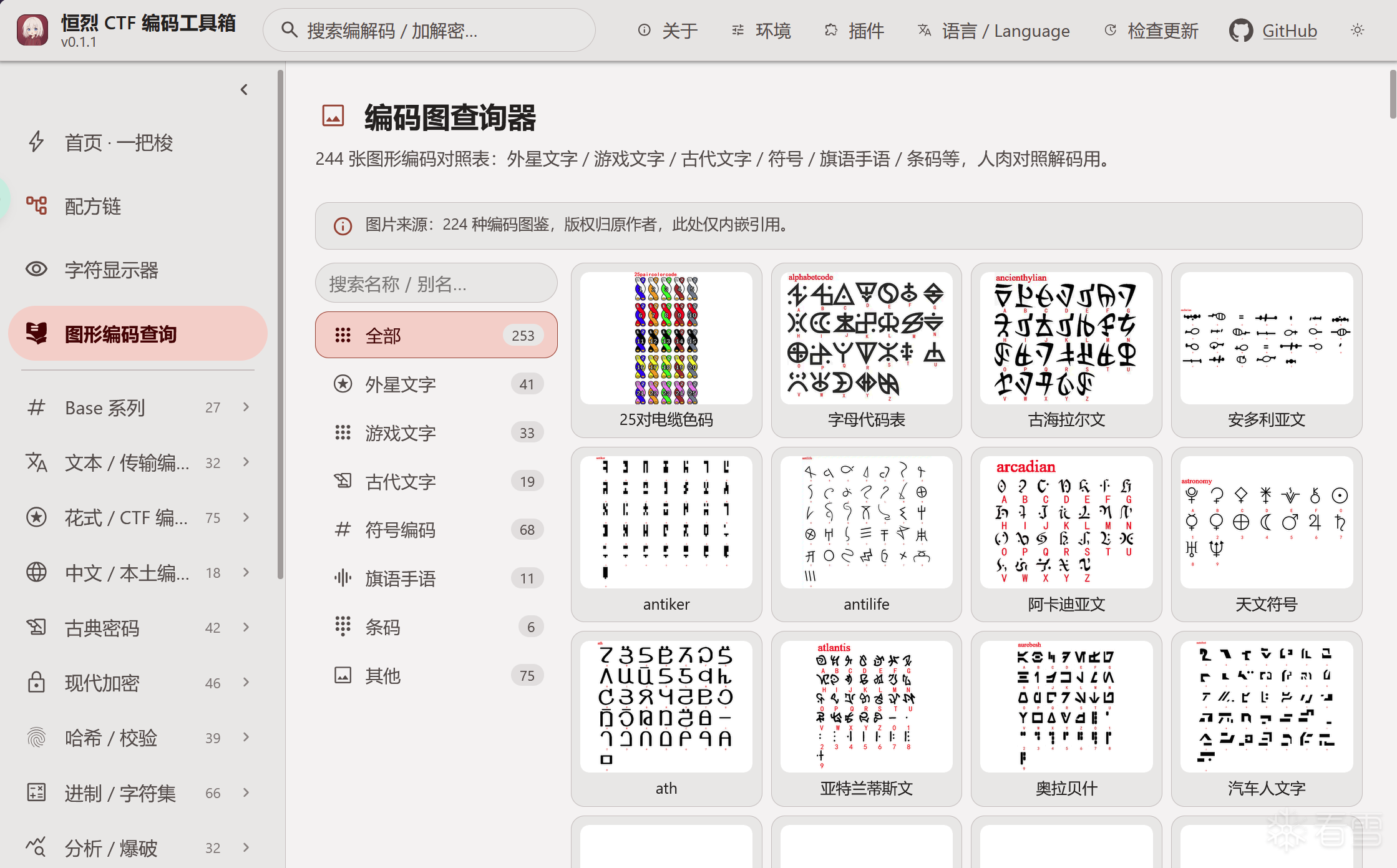Open the 奥拉贝什 thumbnail card
Screen dimensions: 1397x868
[1066, 719]
